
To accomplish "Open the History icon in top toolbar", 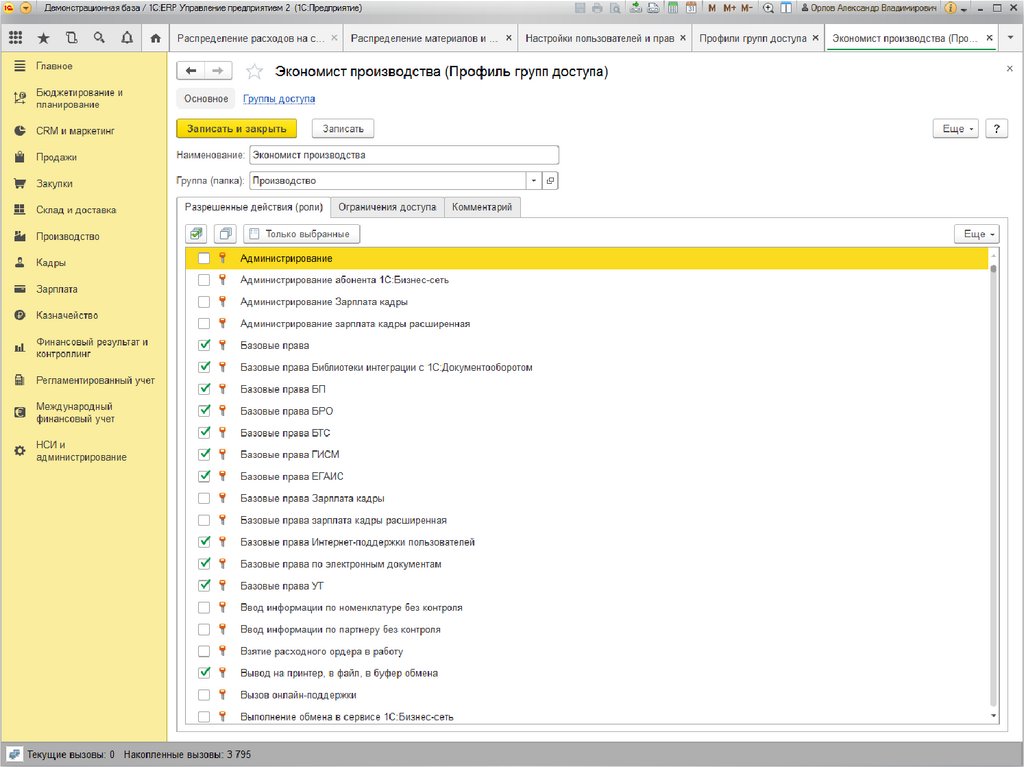I will 71,38.
